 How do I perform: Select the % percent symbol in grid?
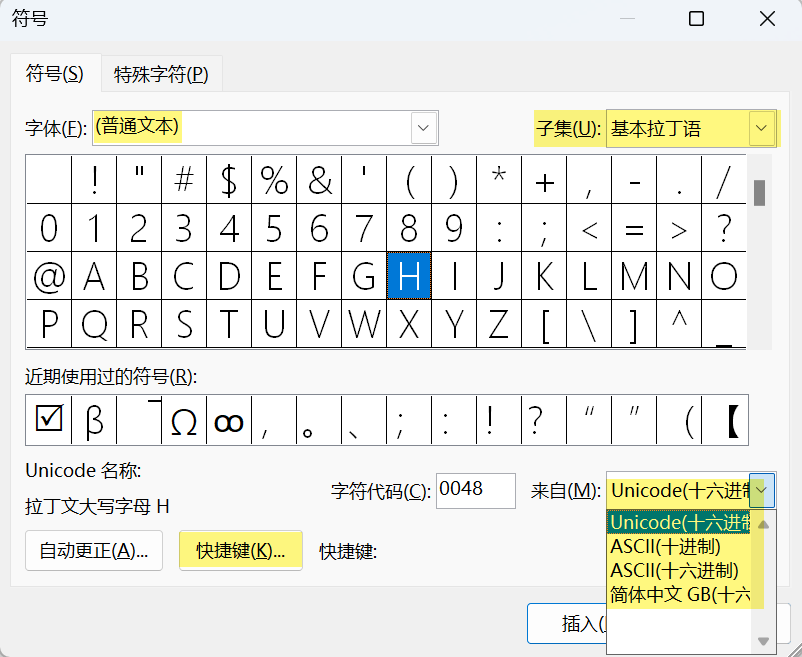(274, 179)
